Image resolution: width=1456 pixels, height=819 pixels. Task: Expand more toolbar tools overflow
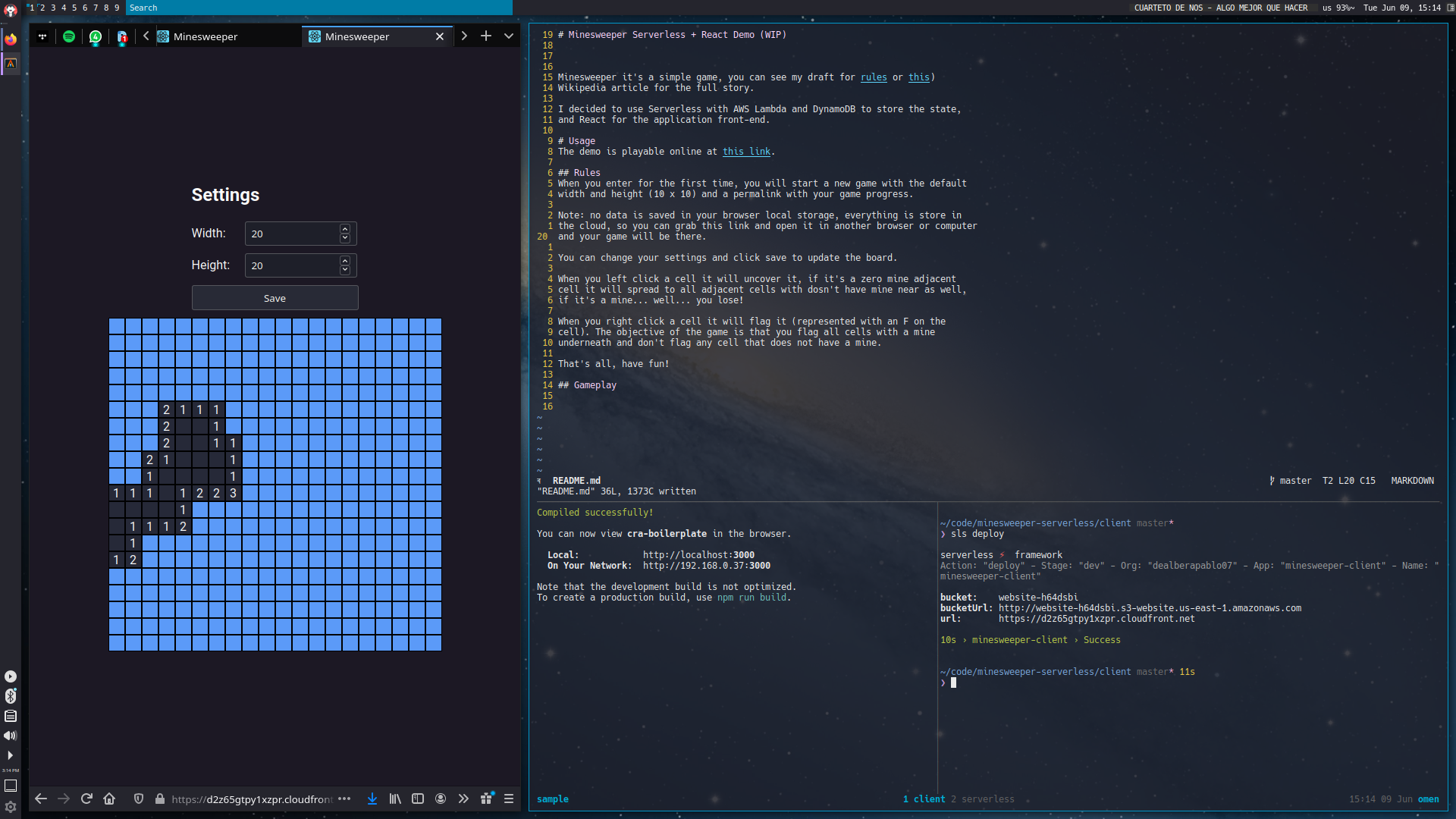(x=463, y=799)
